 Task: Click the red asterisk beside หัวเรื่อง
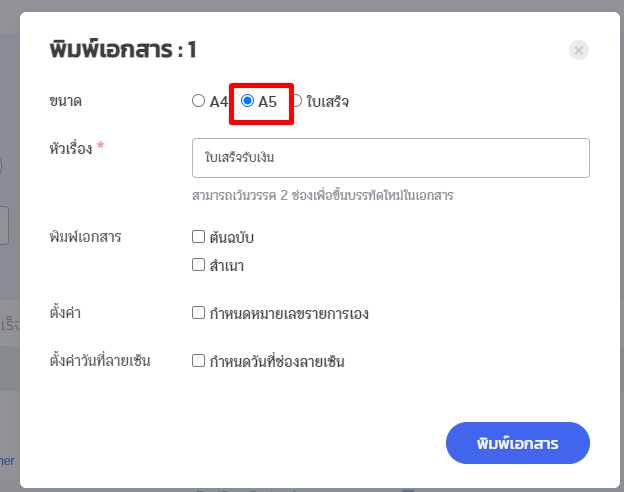click(x=100, y=148)
